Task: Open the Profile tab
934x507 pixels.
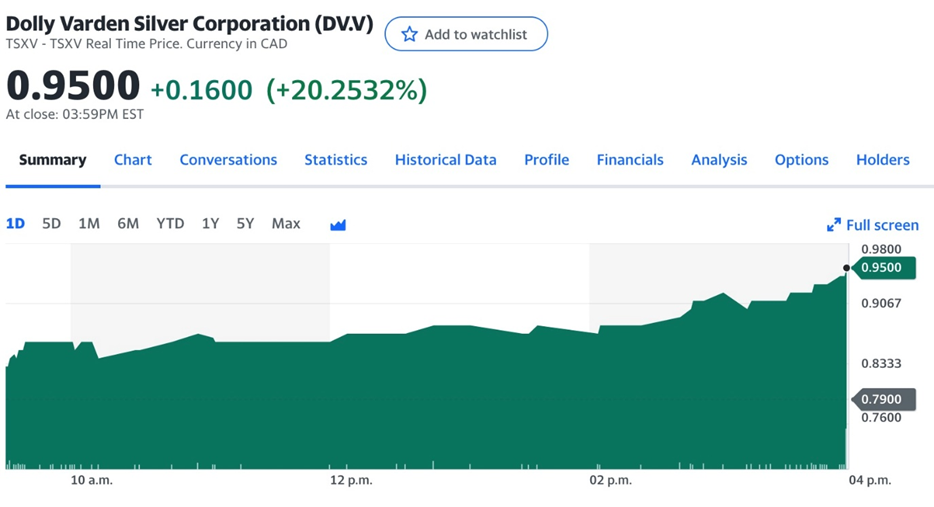Action: (x=547, y=160)
